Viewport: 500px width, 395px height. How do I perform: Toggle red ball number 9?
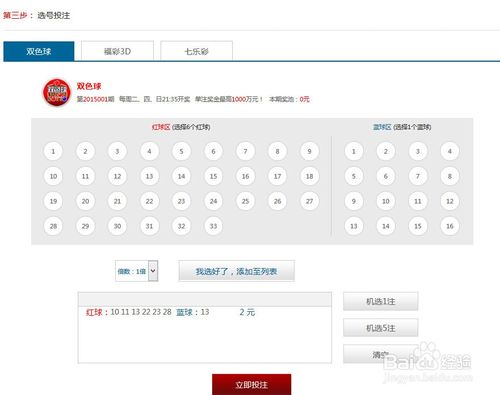click(309, 151)
